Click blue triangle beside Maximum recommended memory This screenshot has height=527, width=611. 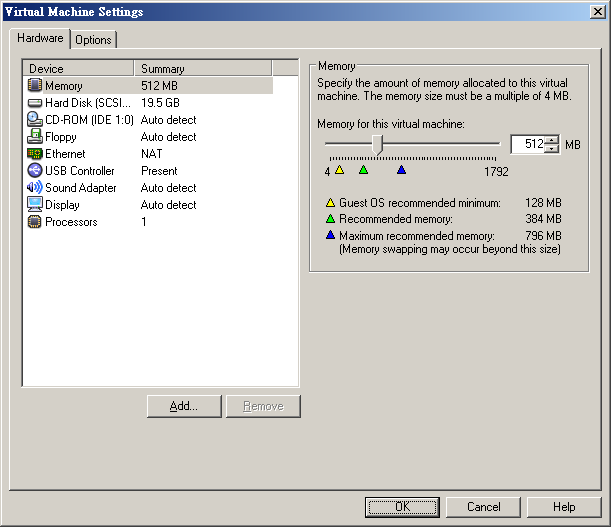pos(330,235)
